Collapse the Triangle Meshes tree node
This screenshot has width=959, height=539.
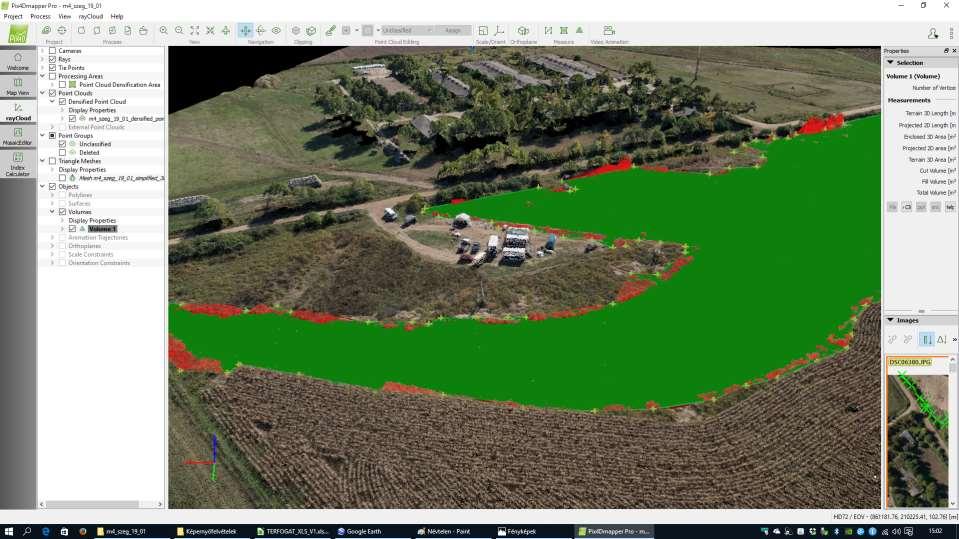[43, 161]
